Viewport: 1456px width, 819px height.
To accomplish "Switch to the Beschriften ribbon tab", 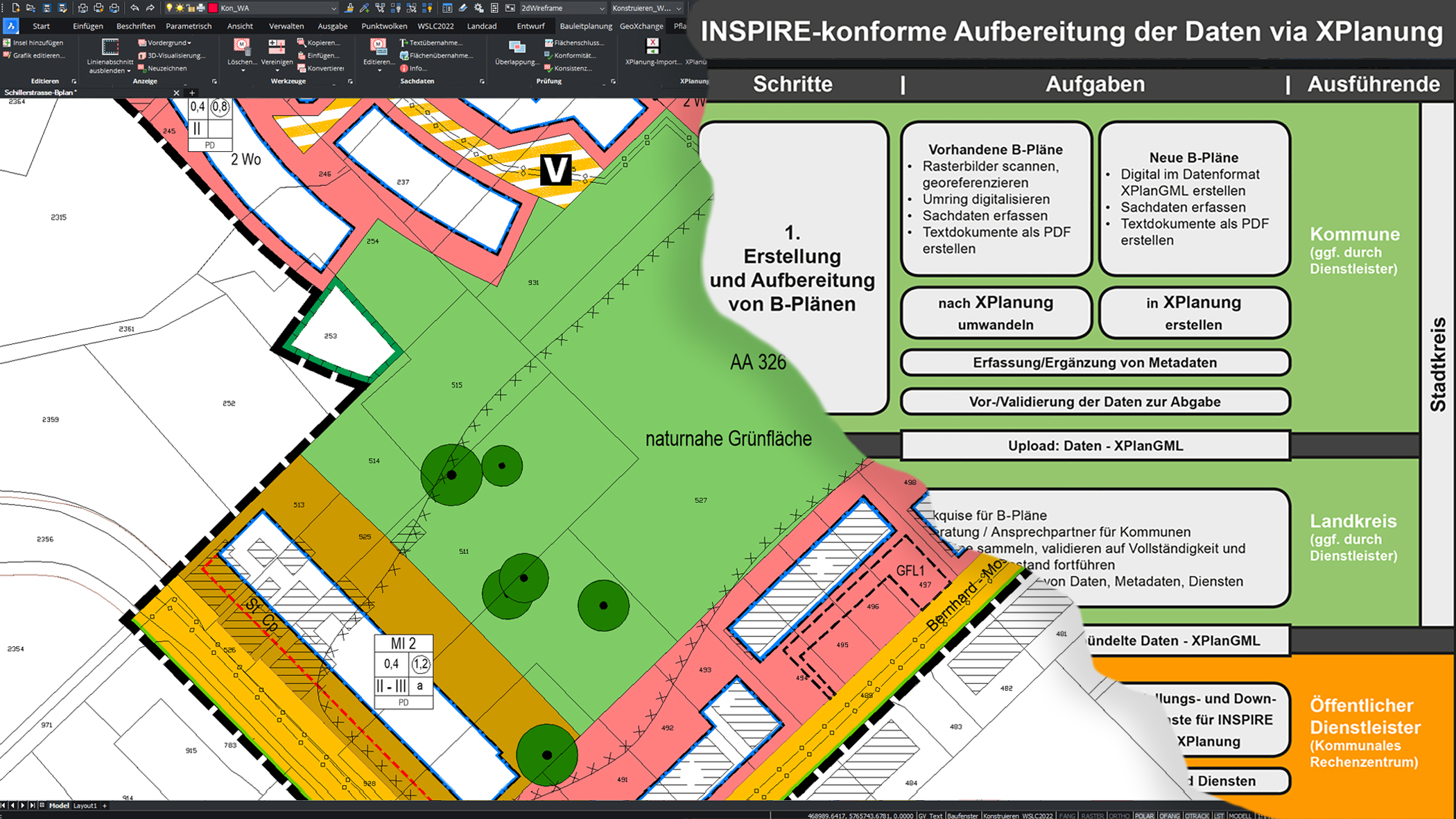I will click(136, 26).
